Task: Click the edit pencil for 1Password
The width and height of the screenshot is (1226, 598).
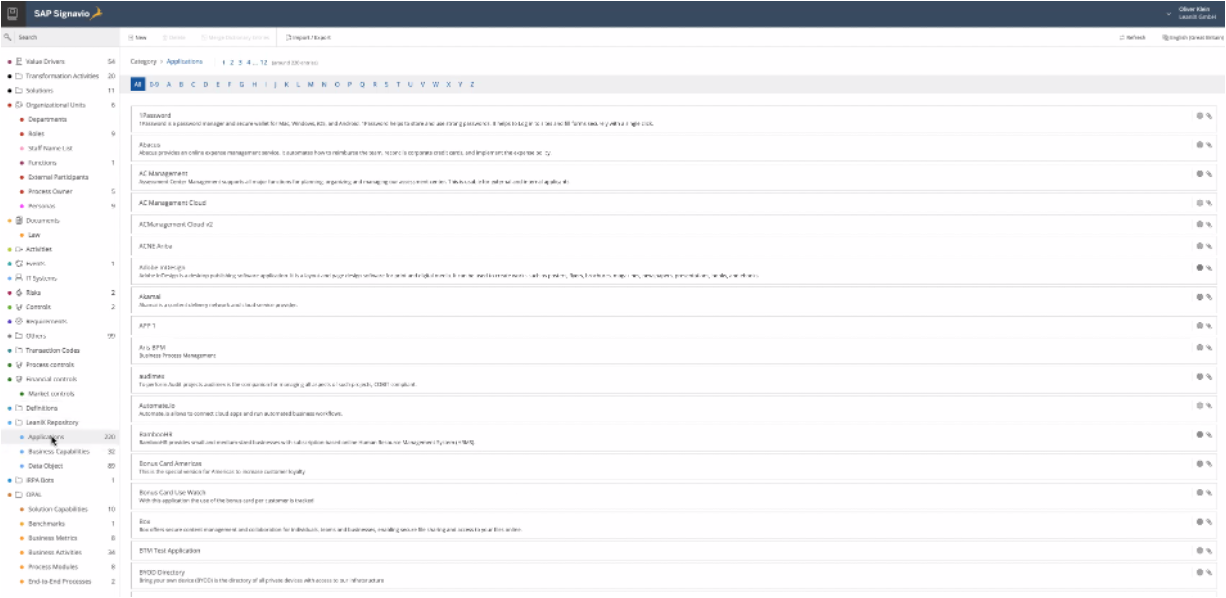Action: coord(1209,115)
